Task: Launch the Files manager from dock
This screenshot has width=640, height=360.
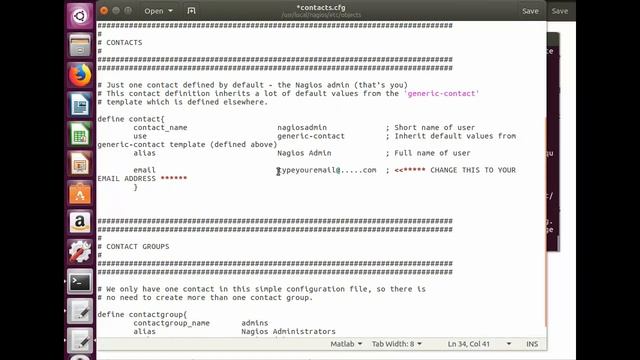Action: pos(80,45)
